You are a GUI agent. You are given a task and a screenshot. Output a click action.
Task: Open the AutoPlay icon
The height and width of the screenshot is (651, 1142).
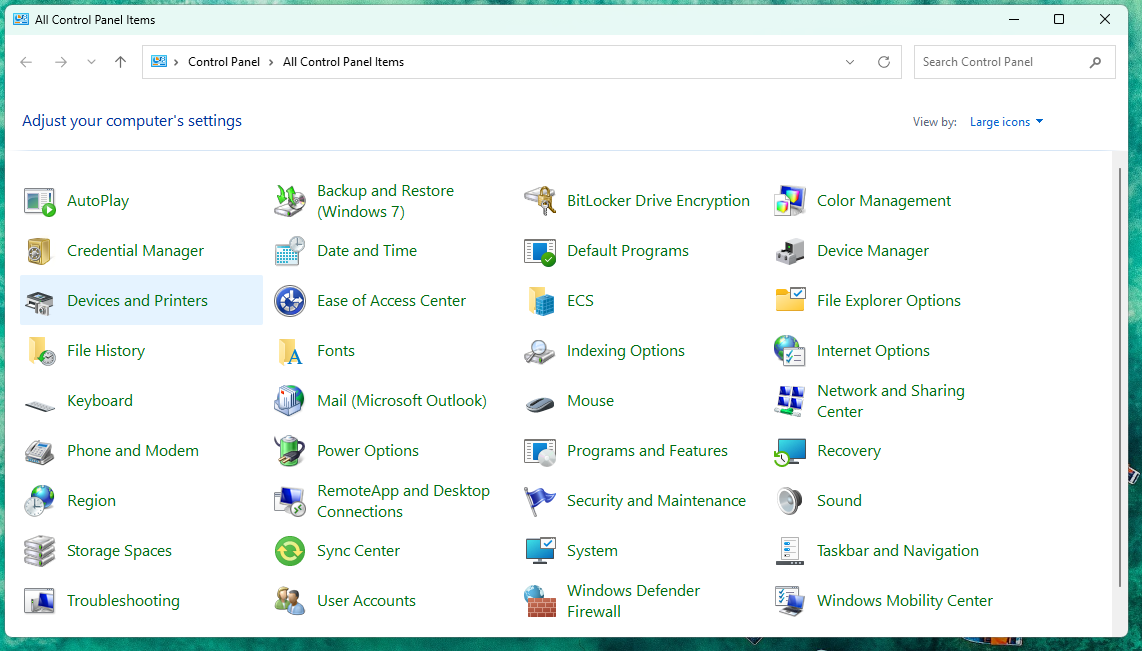pyautogui.click(x=39, y=202)
